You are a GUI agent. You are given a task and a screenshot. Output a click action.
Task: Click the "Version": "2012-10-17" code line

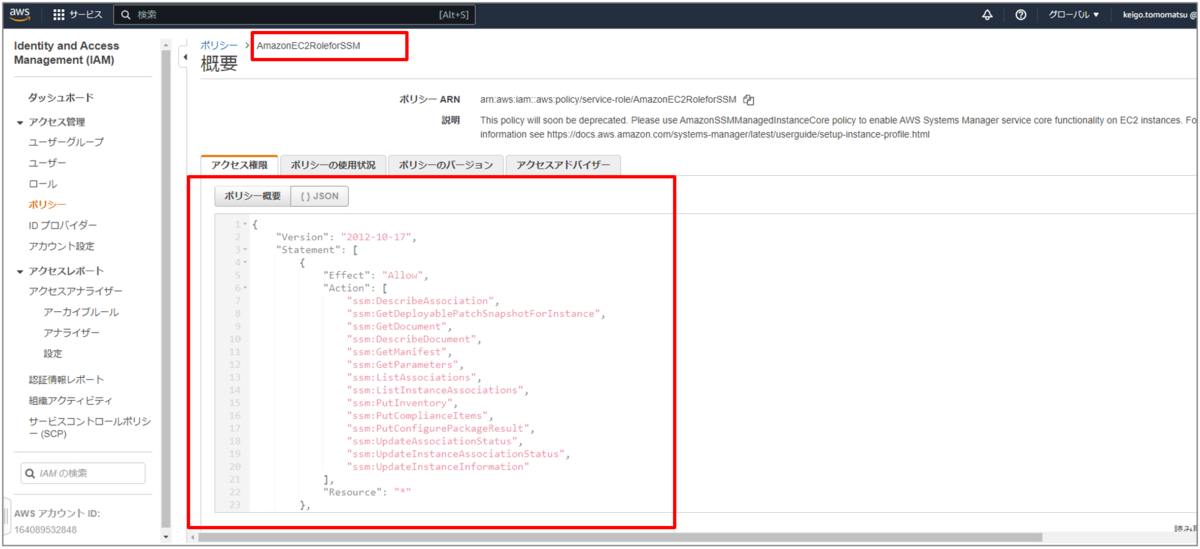[345, 237]
